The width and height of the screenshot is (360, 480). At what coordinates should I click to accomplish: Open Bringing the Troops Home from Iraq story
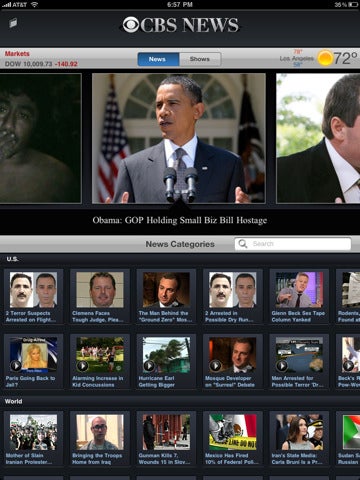[x=100, y=438]
